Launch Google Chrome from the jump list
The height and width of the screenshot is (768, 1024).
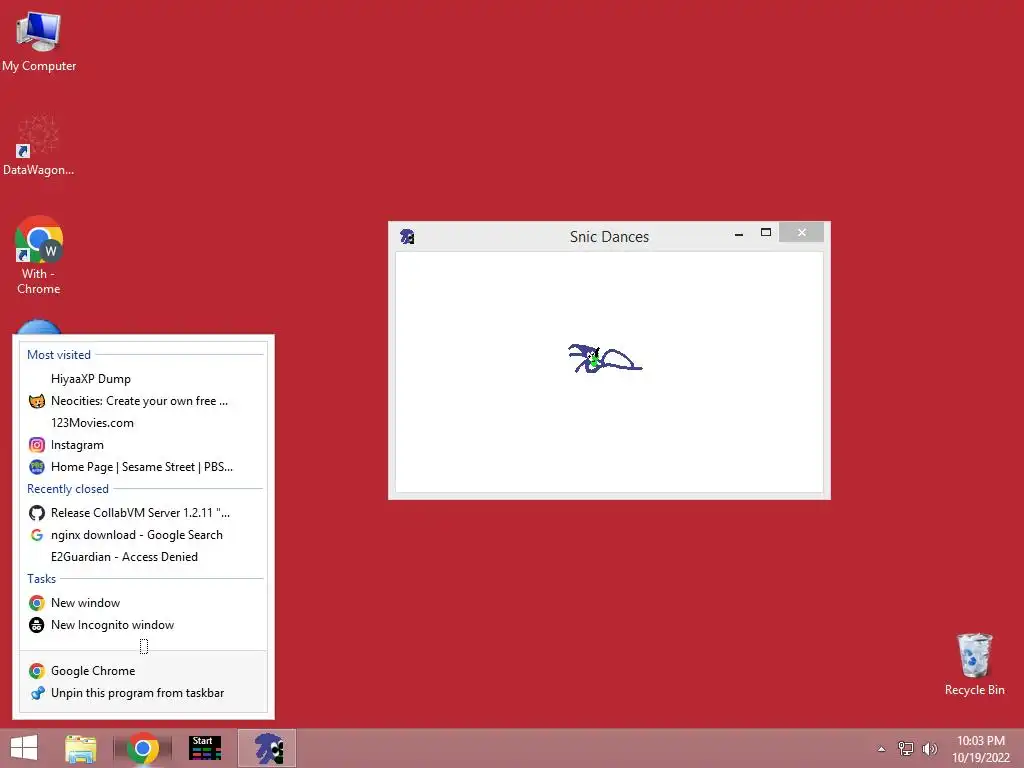(x=144, y=671)
